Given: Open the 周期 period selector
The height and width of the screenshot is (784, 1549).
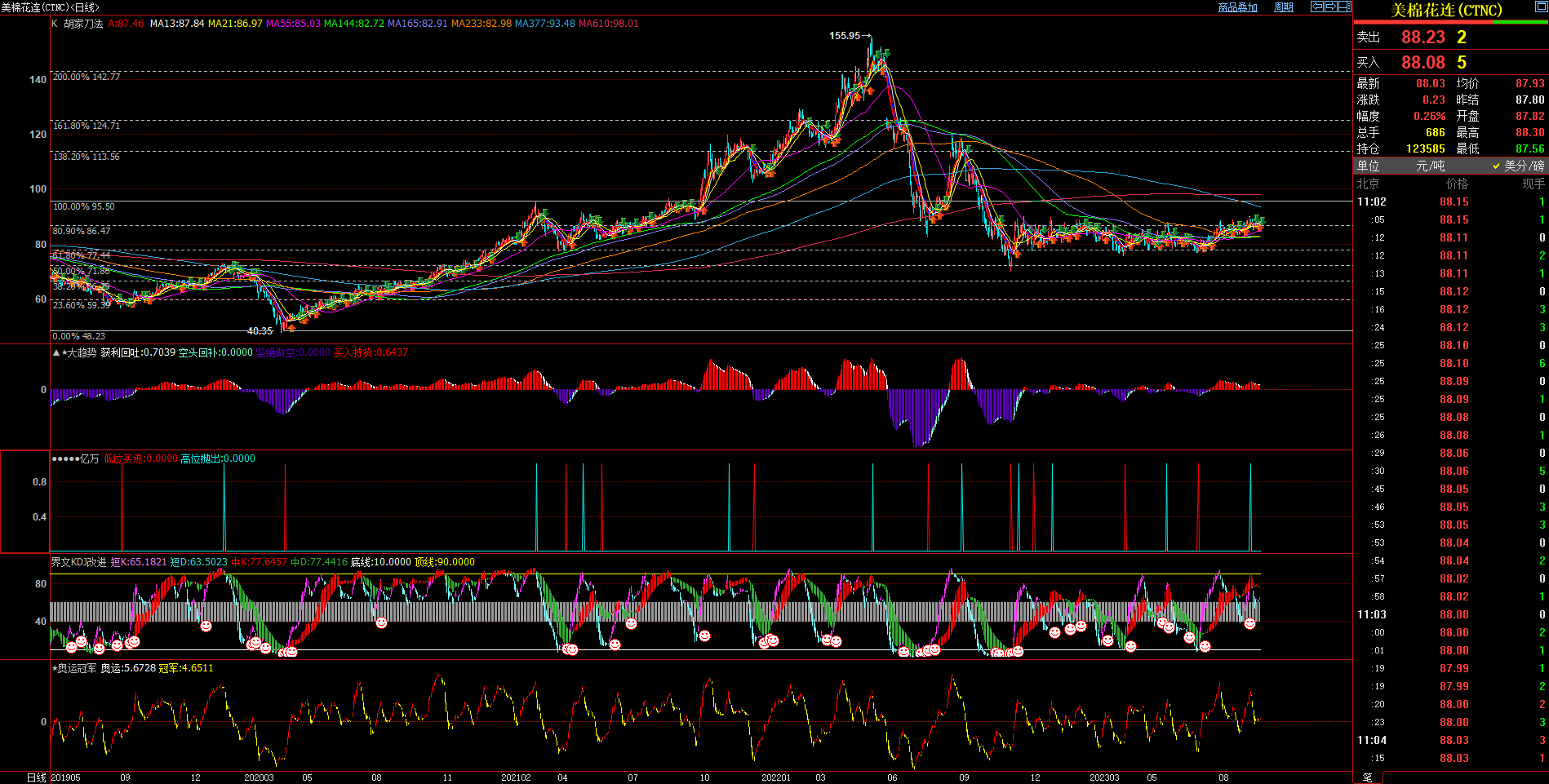Looking at the screenshot, I should [1284, 7].
